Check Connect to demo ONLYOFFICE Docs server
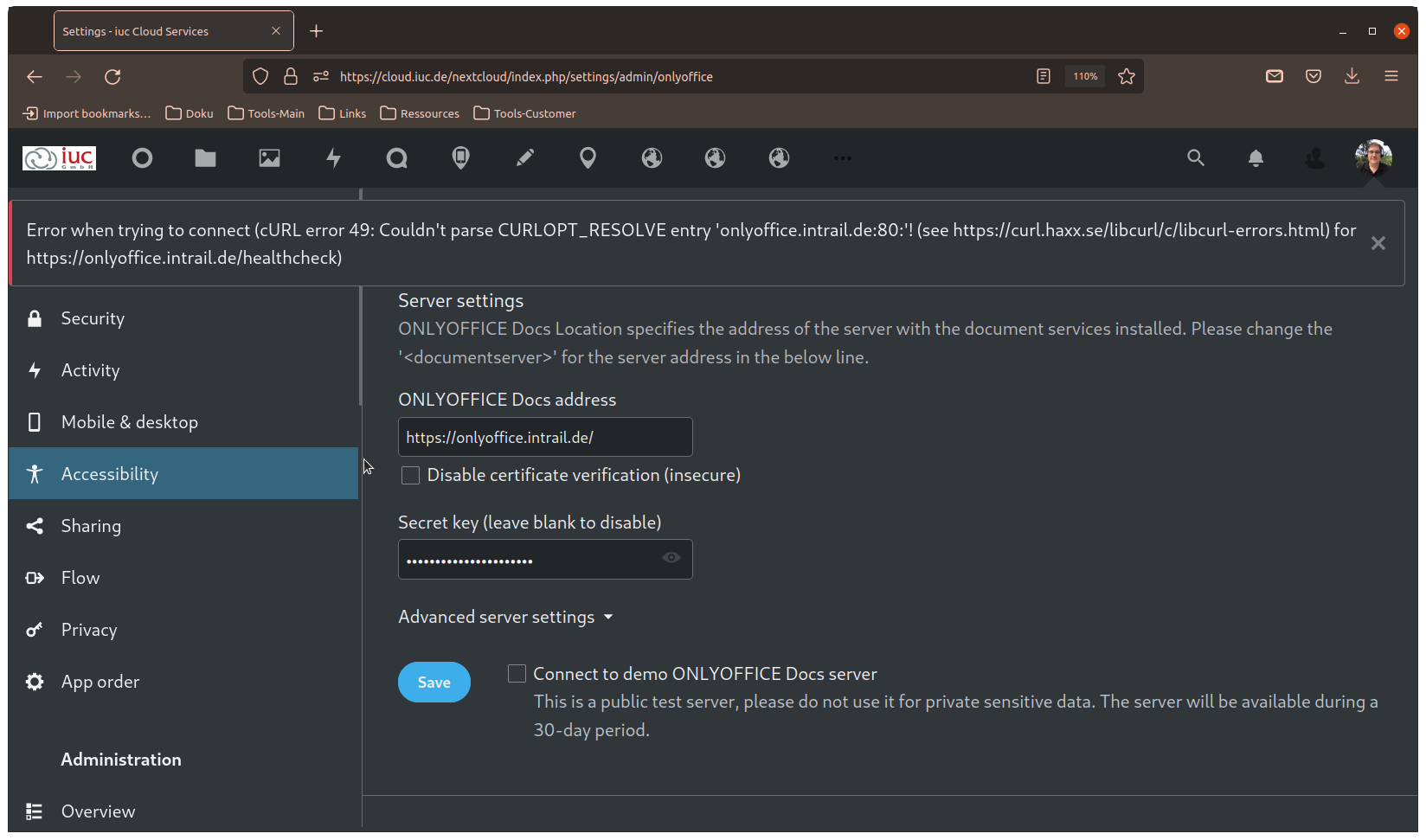Screen dimensions: 1426x840 (x=517, y=673)
